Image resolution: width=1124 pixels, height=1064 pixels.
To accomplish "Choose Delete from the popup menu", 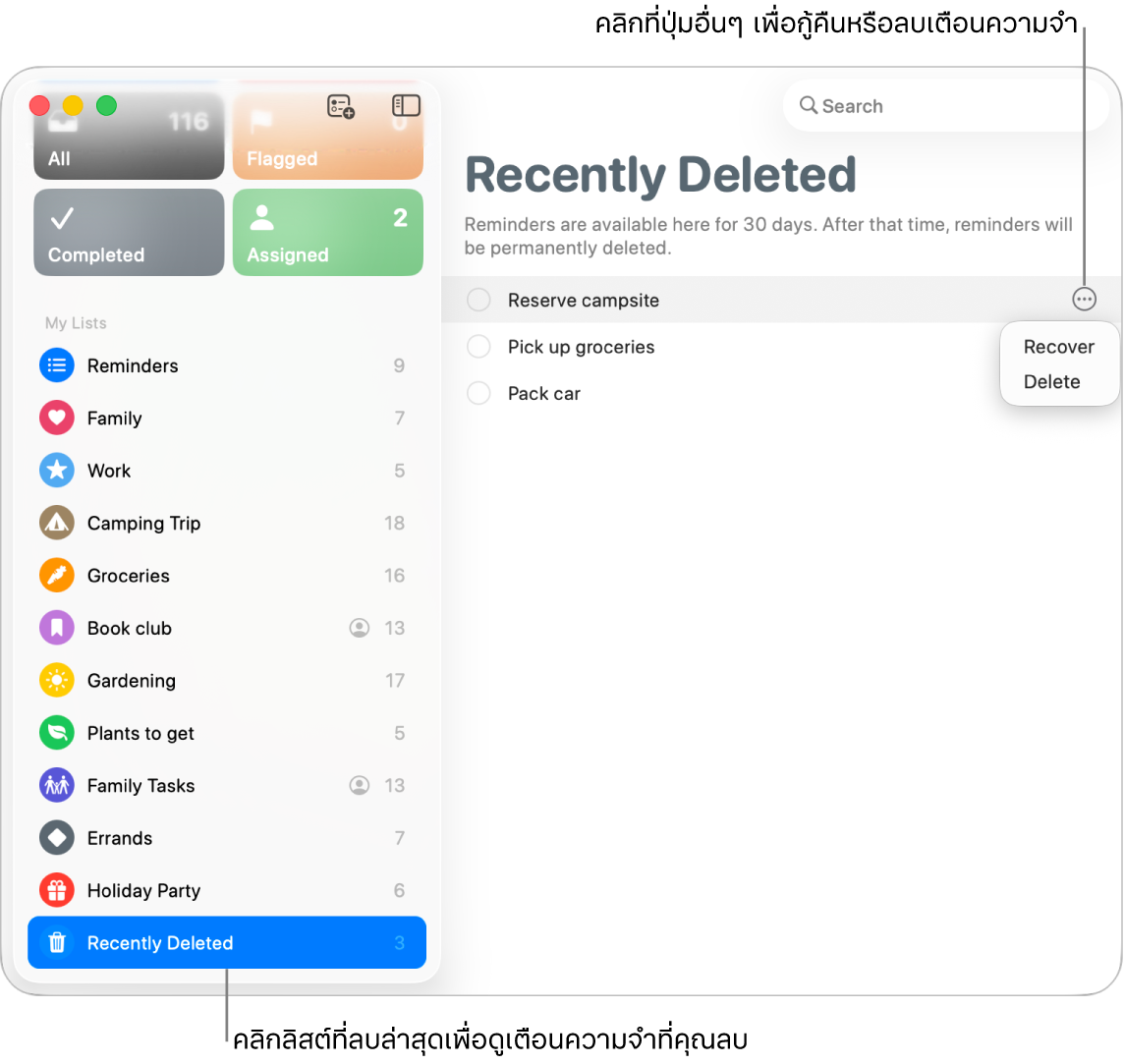I will (x=1051, y=381).
